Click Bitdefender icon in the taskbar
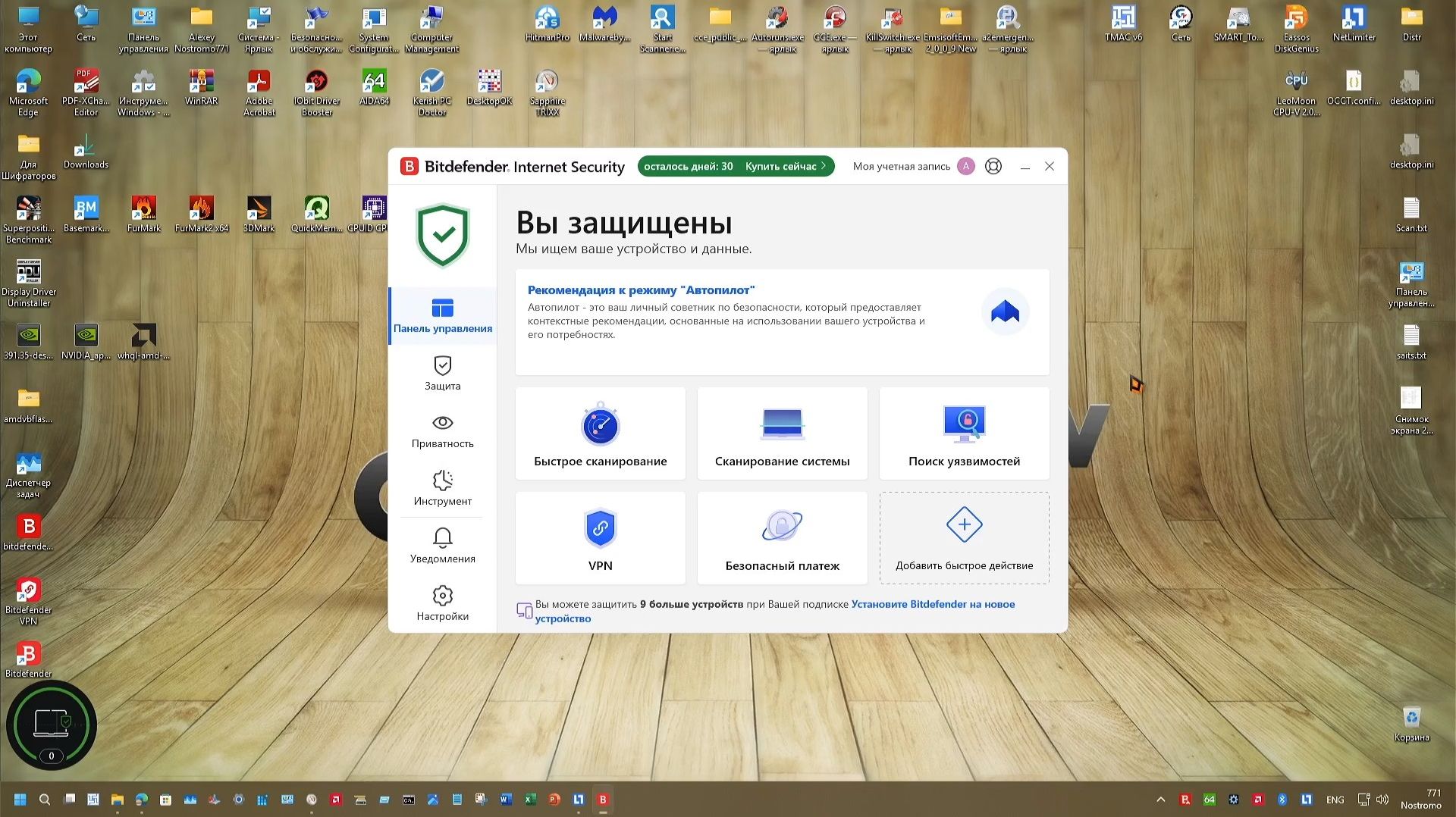Image resolution: width=1456 pixels, height=817 pixels. tap(603, 800)
